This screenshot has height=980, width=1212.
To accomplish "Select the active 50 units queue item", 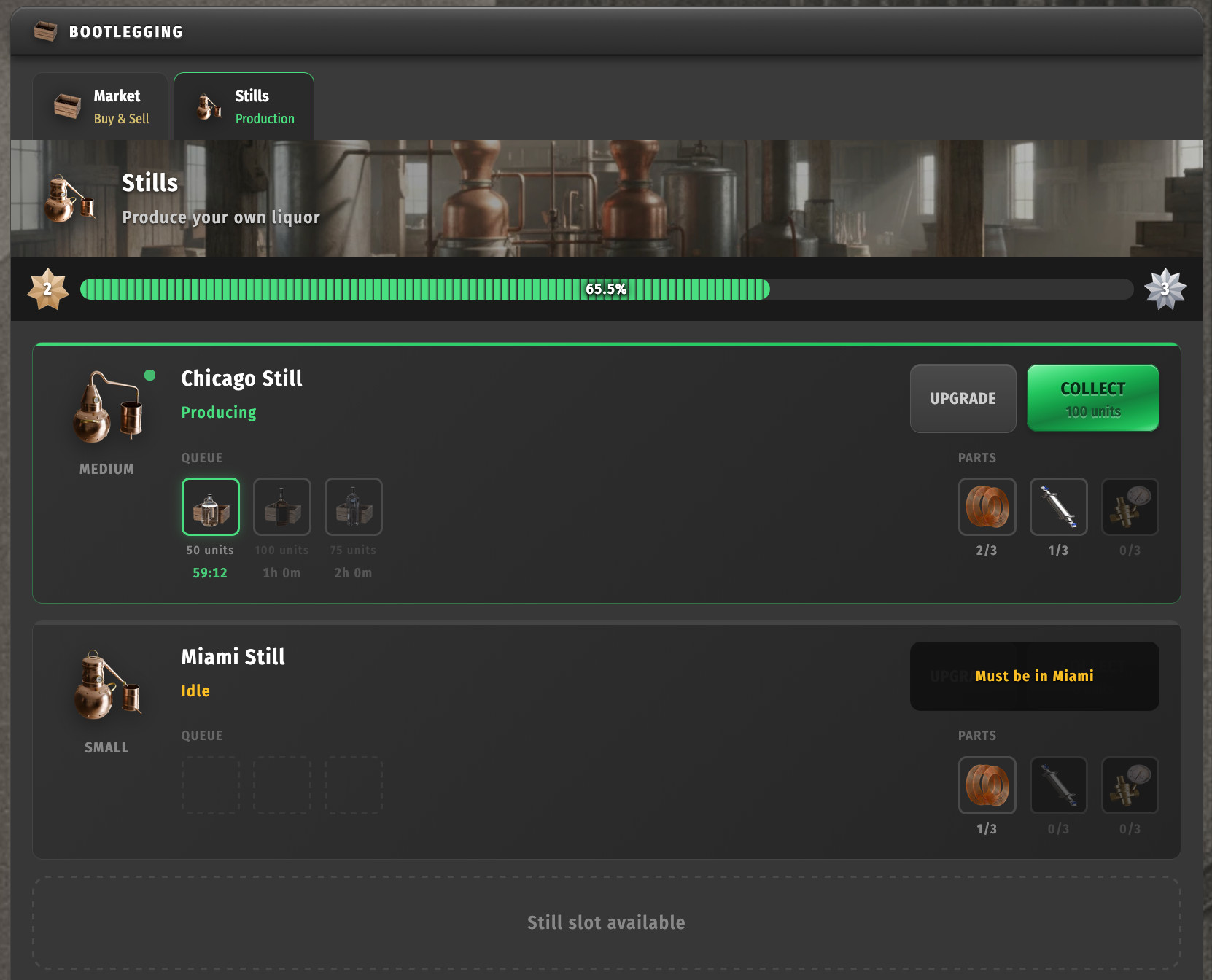I will click(211, 507).
